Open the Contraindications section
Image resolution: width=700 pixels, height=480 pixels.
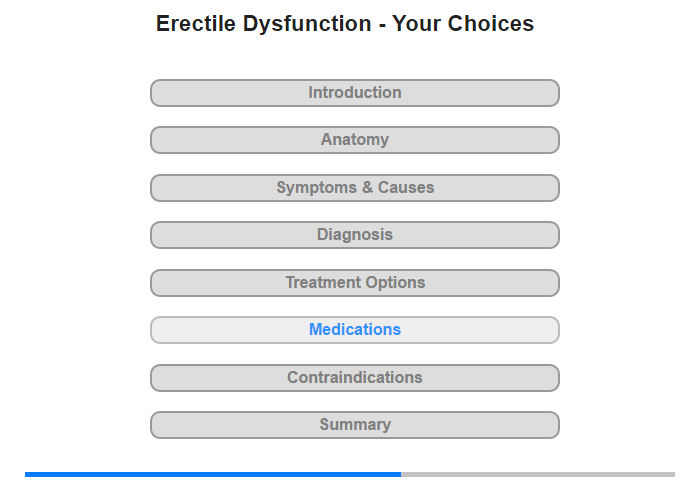coord(354,378)
